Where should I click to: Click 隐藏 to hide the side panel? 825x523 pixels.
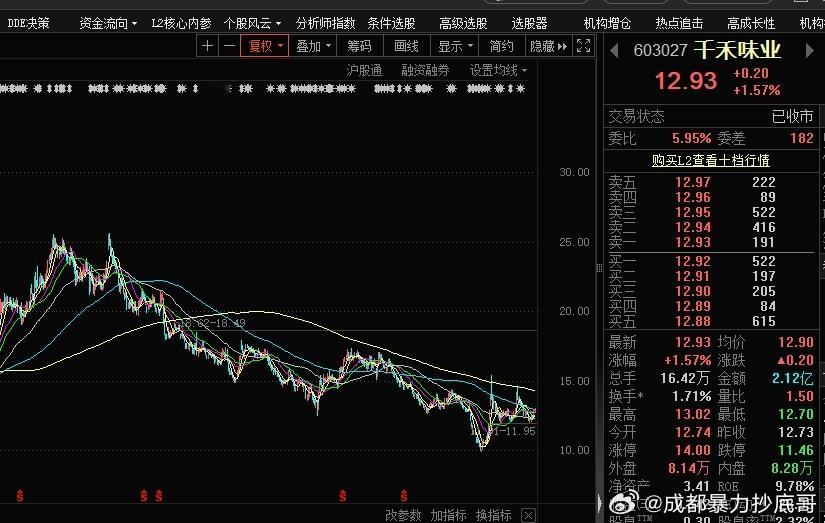pyautogui.click(x=548, y=46)
